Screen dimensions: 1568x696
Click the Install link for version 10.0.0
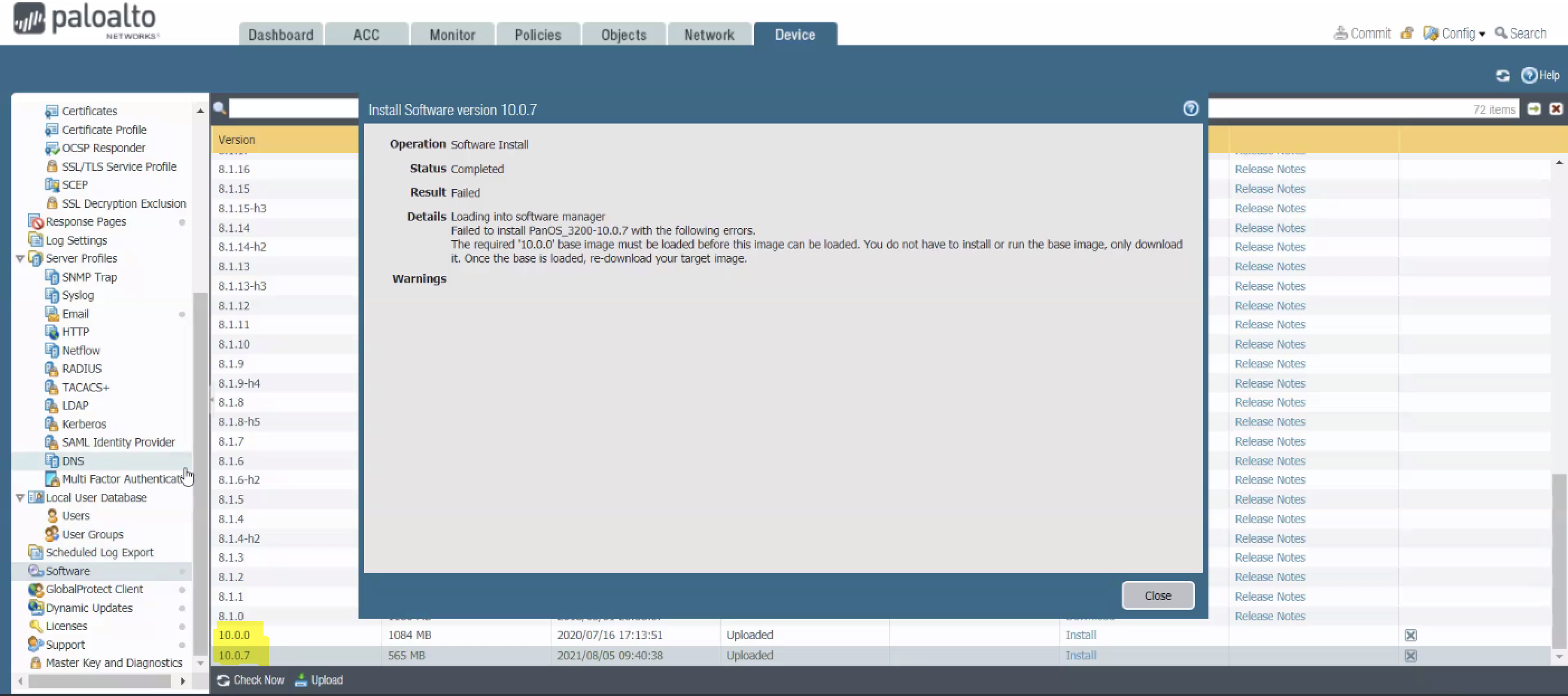[x=1081, y=634]
